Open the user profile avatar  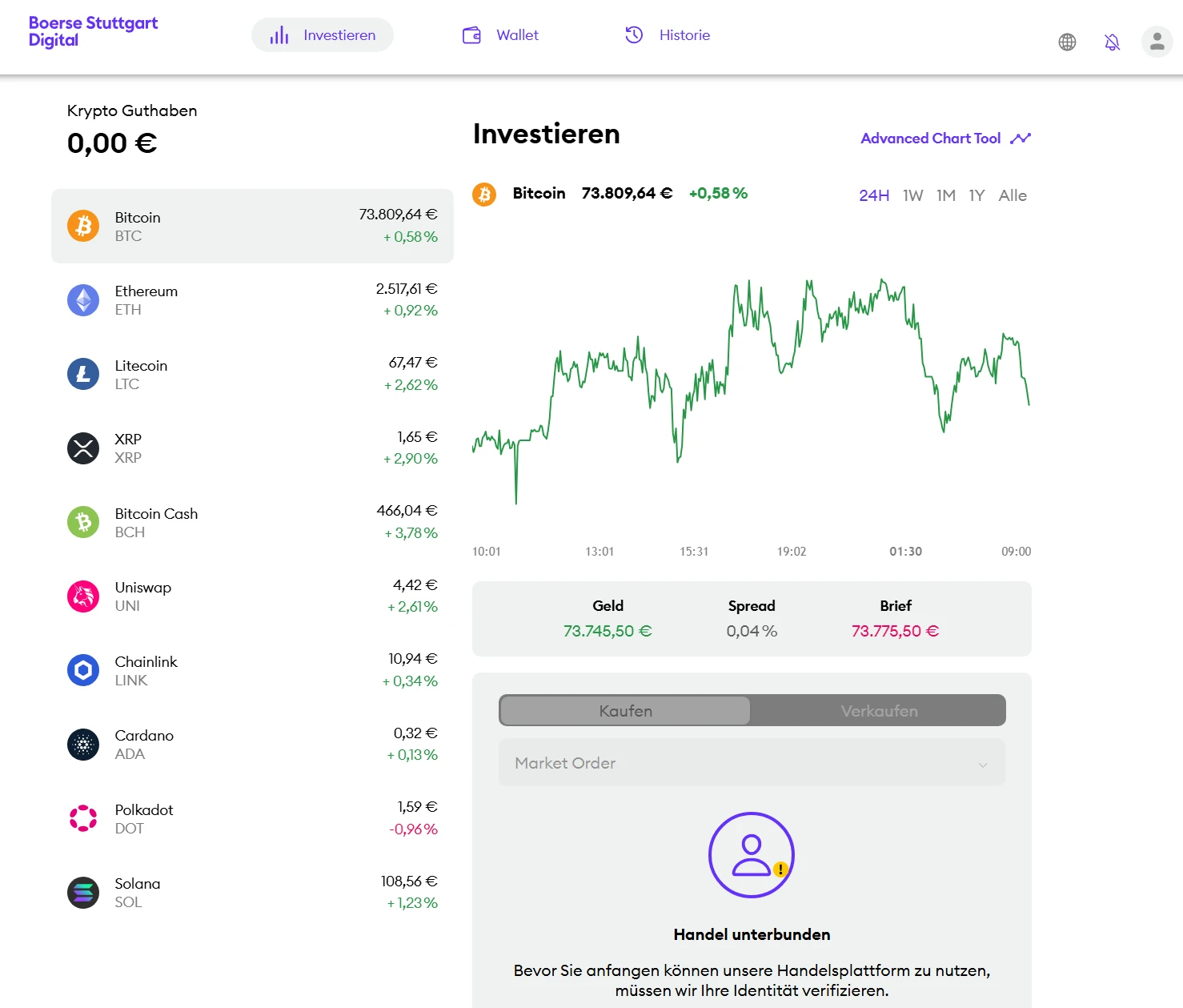pos(1157,42)
